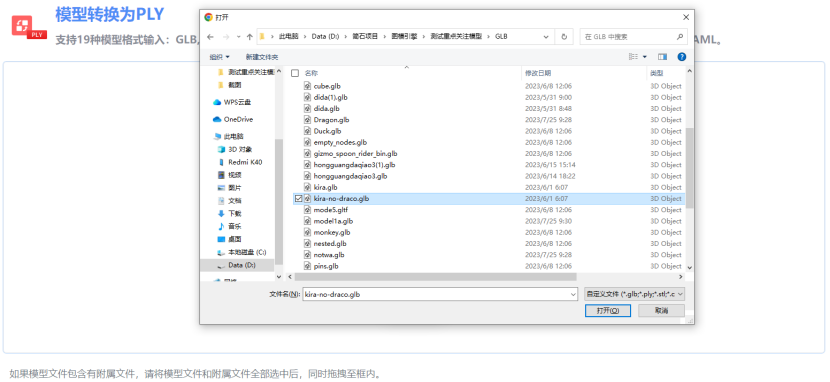Select the Dragon.glb file
Image resolution: width=830 pixels, height=382 pixels.
pyautogui.click(x=331, y=120)
